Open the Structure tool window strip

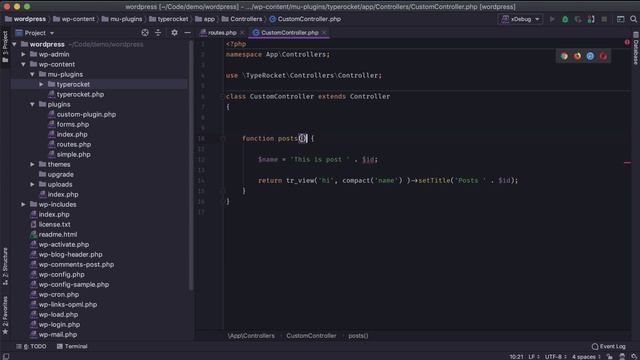click(x=5, y=266)
